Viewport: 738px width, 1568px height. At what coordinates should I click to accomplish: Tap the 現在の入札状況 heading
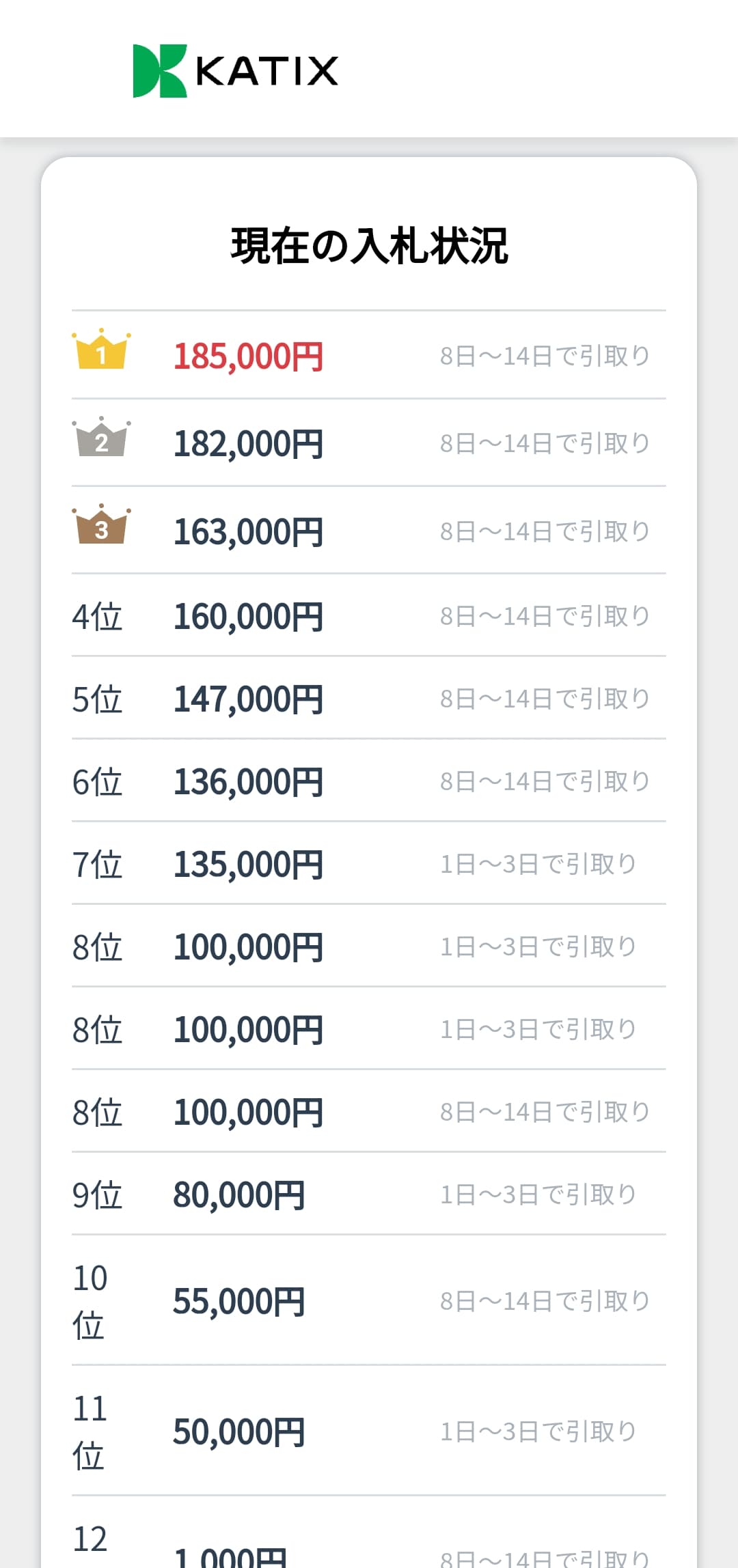coord(369,246)
